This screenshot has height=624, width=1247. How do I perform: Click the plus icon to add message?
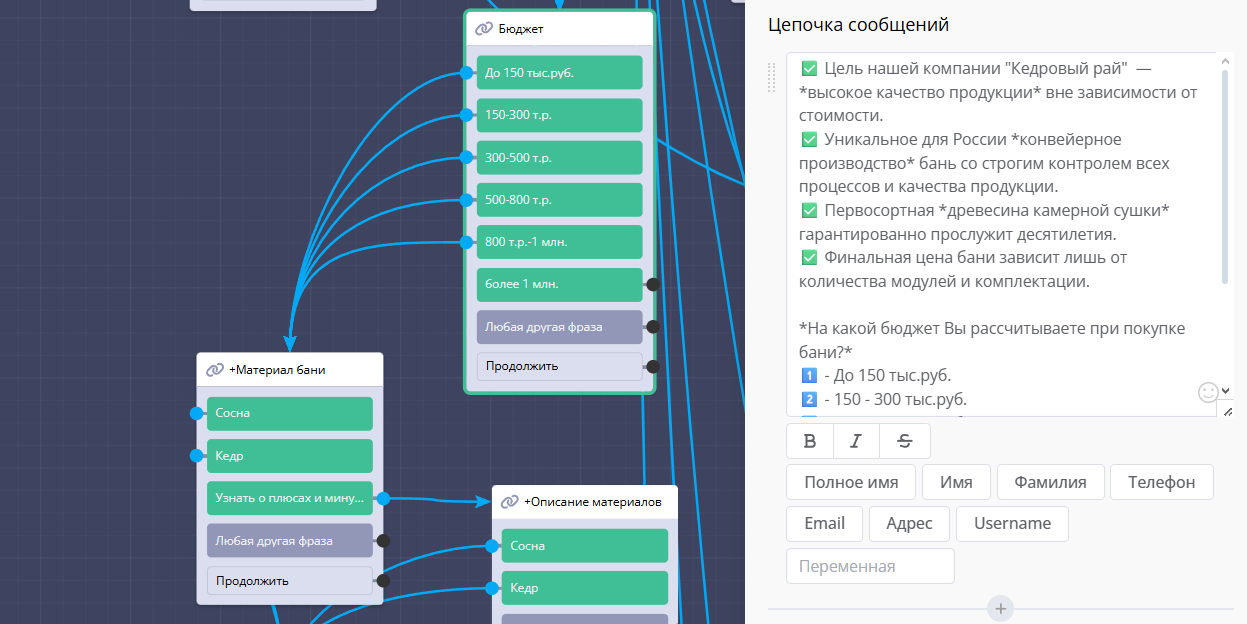[1000, 608]
